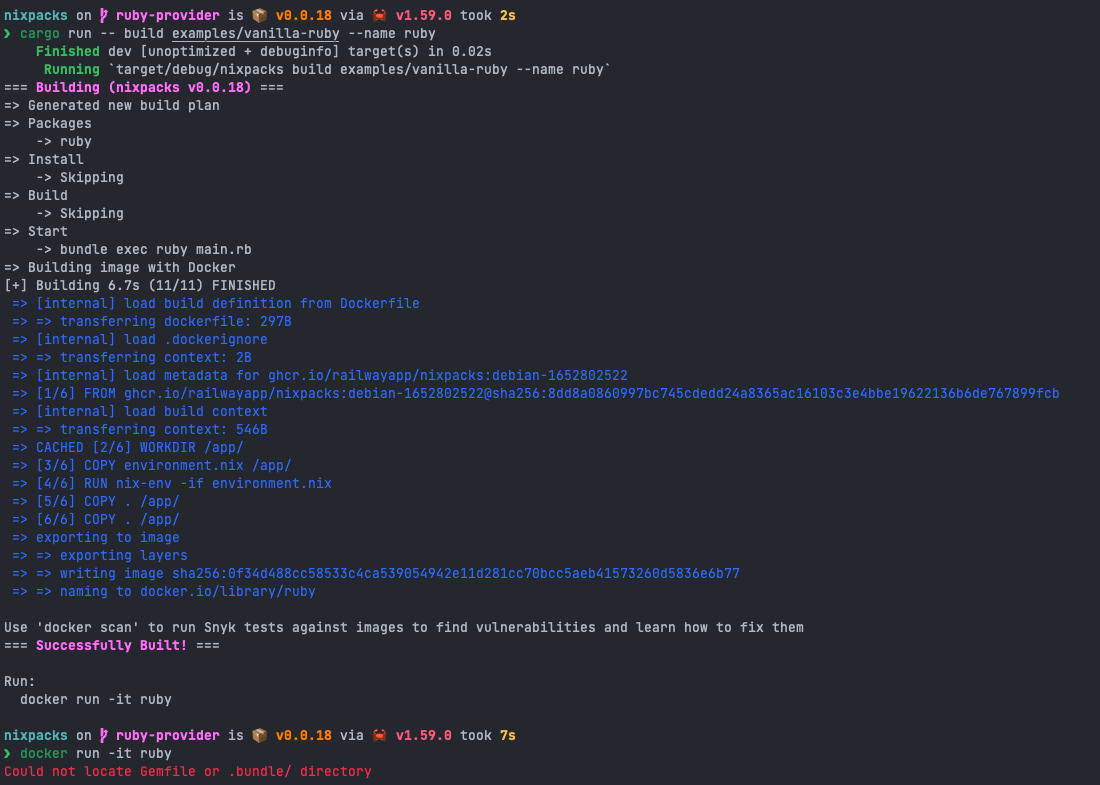Image resolution: width=1100 pixels, height=785 pixels.
Task: Click the 'bundle exec ruby main.rb' start command
Action: tap(156, 250)
